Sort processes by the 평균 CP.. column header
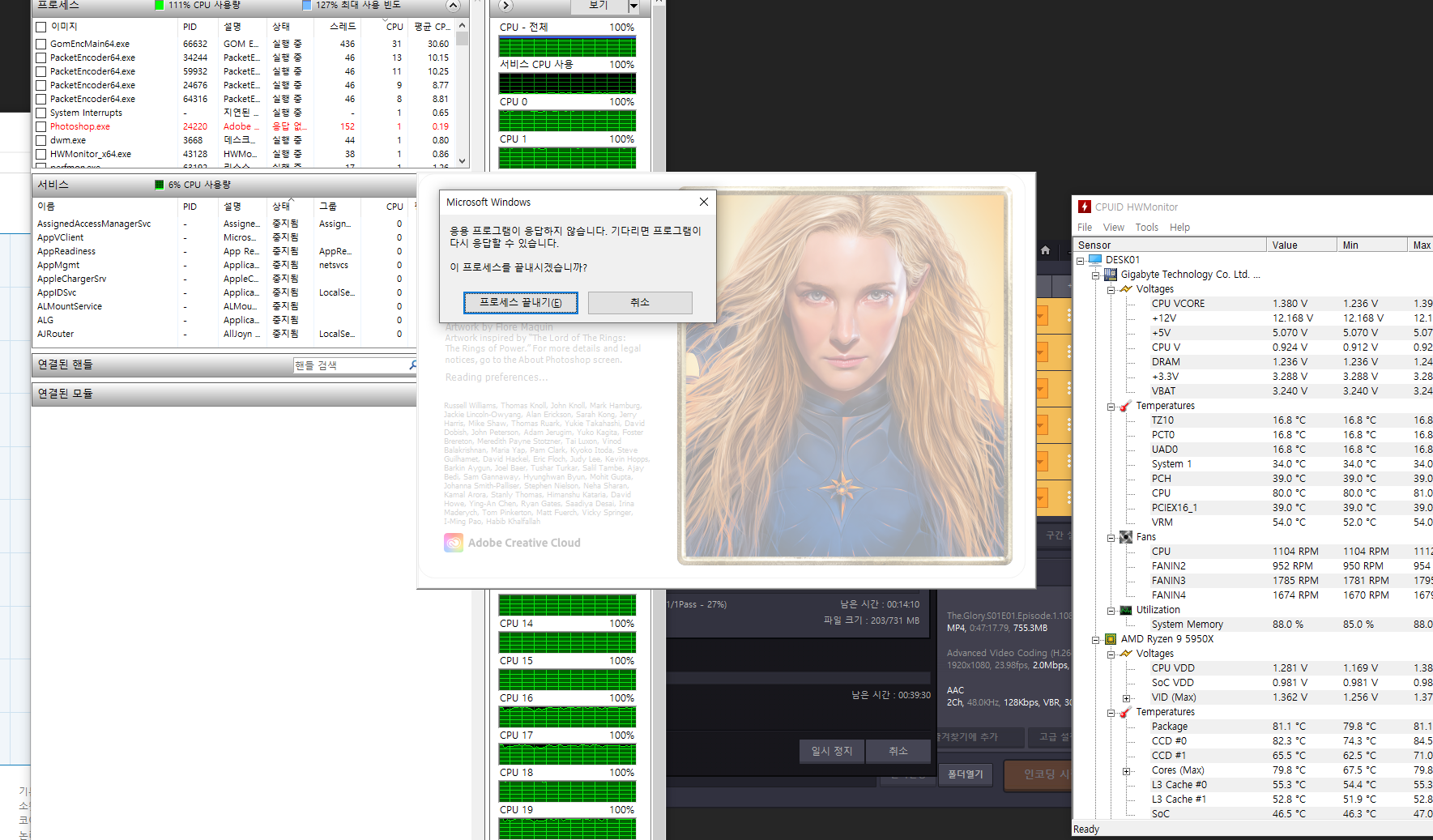1433x840 pixels. coord(432,27)
